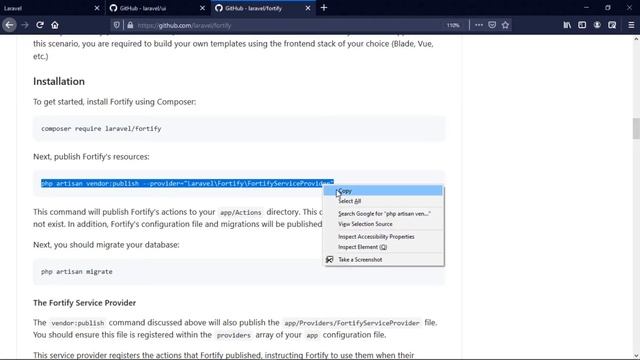
Task: Click the toolbar icon left of the hamburger menu
Action: (612, 25)
